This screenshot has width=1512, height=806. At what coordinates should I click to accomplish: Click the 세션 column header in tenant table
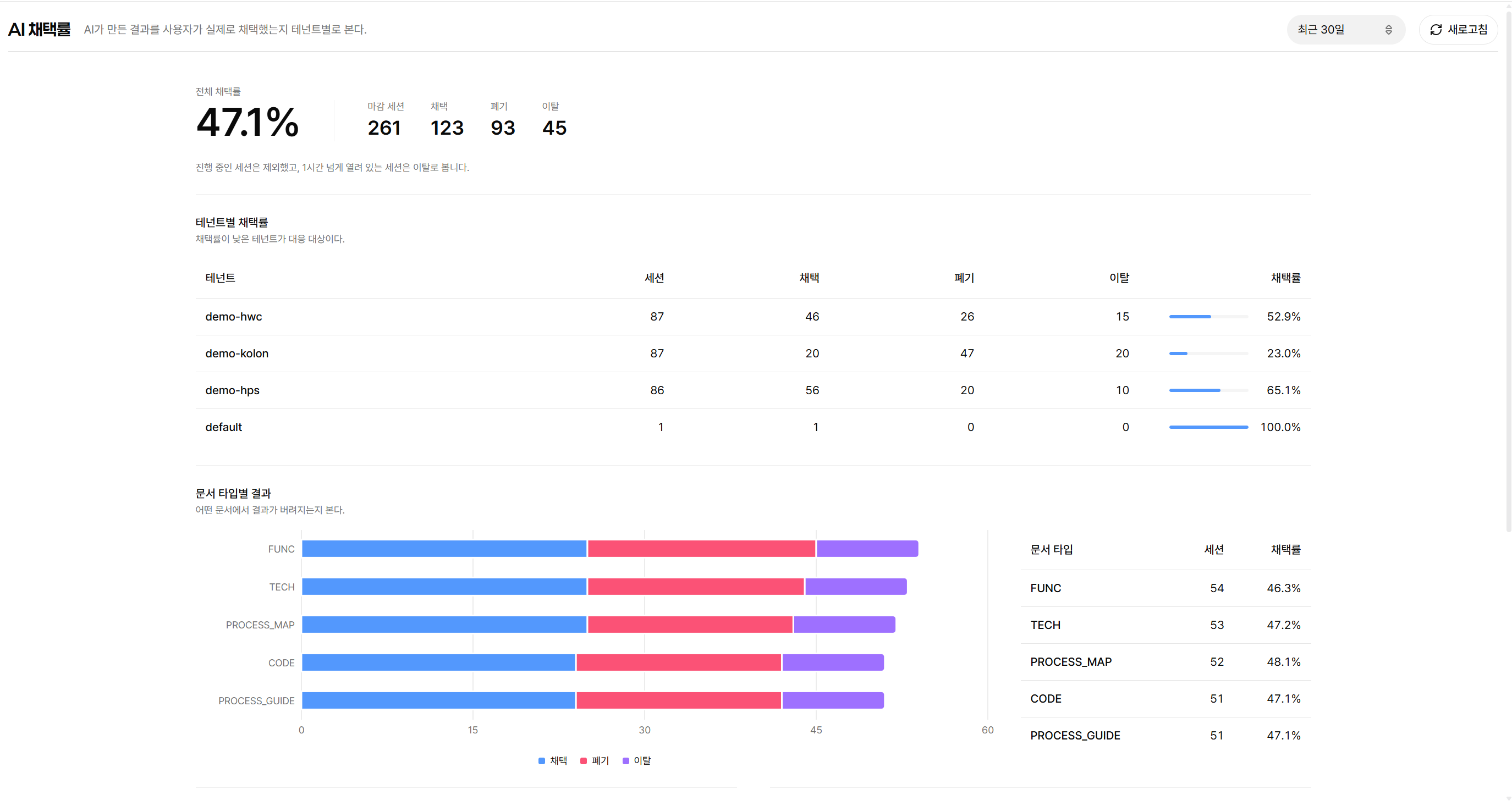click(655, 278)
